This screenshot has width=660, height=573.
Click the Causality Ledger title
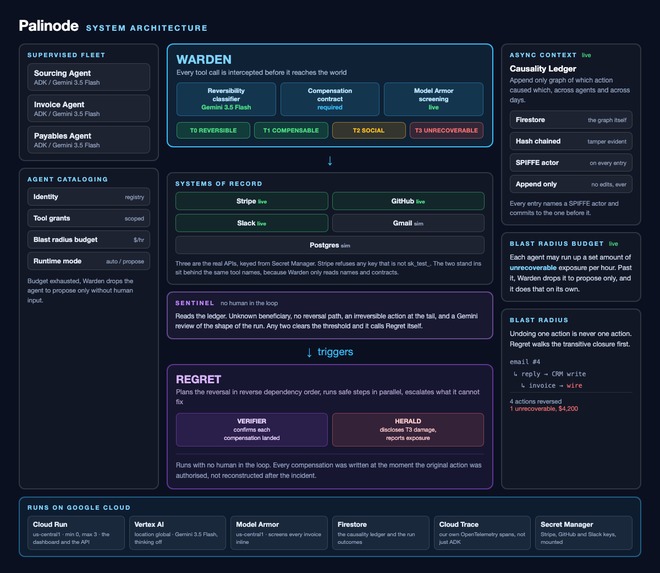pyautogui.click(x=543, y=69)
